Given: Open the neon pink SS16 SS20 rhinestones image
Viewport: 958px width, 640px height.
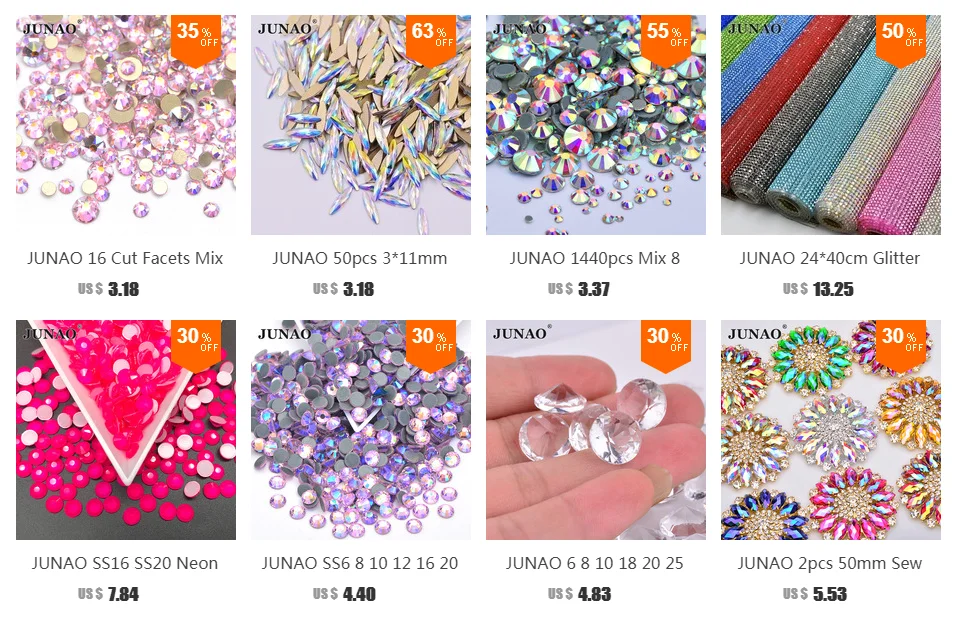Looking at the screenshot, I should tap(125, 430).
